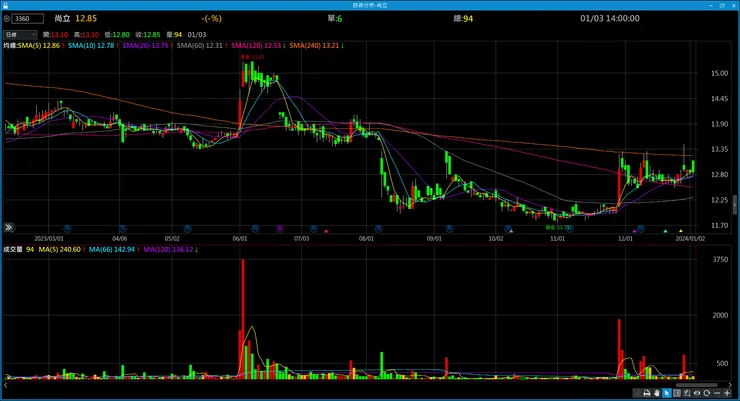Open the 日線 timeframe dropdown

pyautogui.click(x=20, y=34)
